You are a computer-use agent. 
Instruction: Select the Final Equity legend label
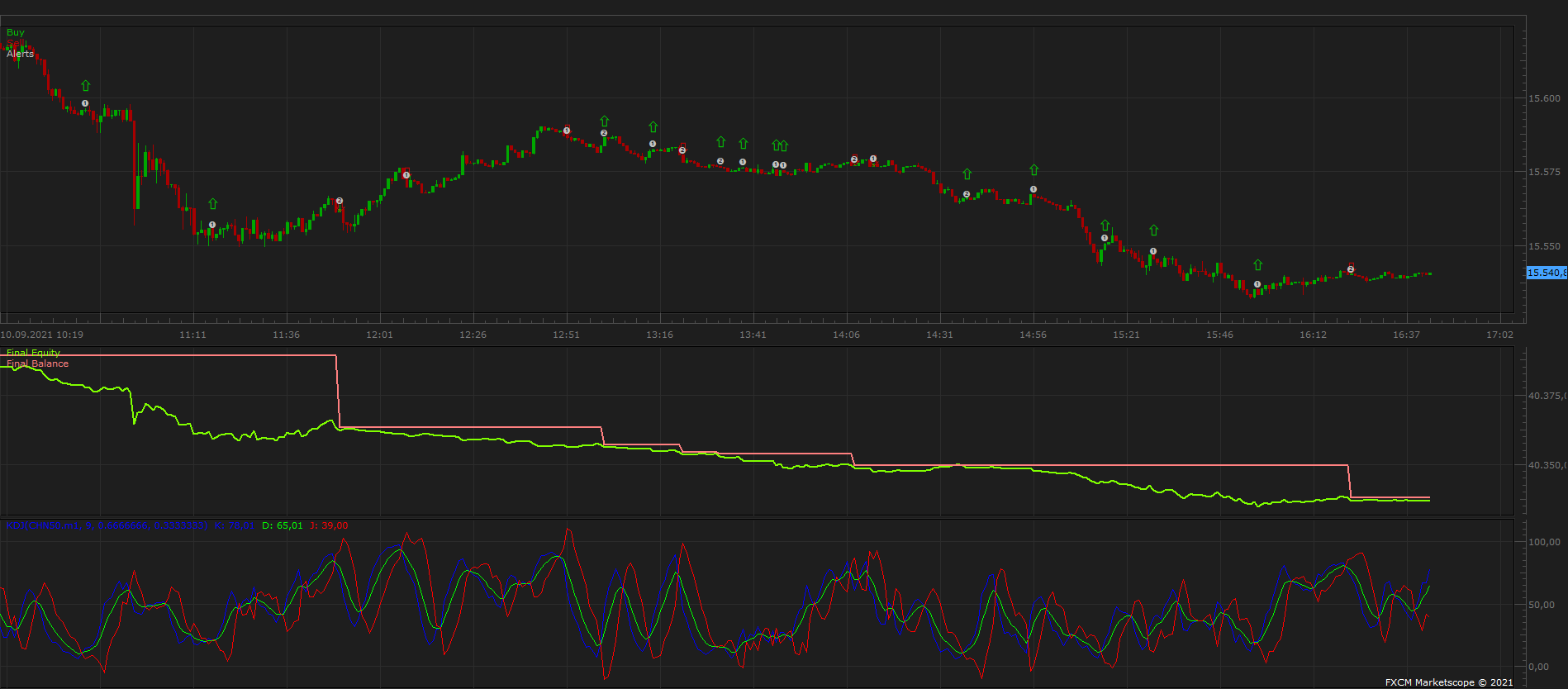coord(33,353)
